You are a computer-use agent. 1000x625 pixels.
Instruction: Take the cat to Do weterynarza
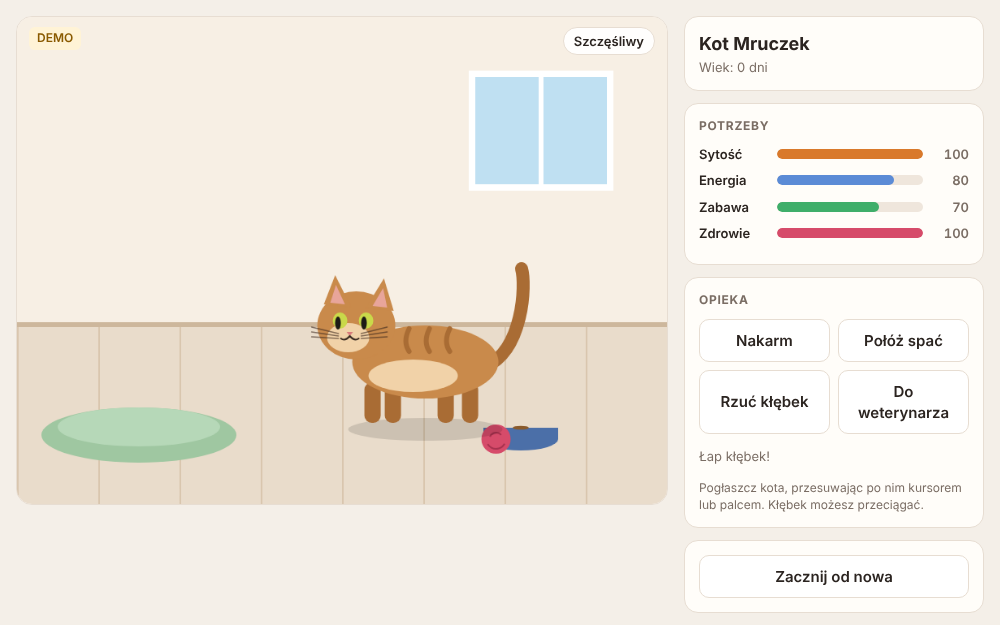tap(903, 402)
